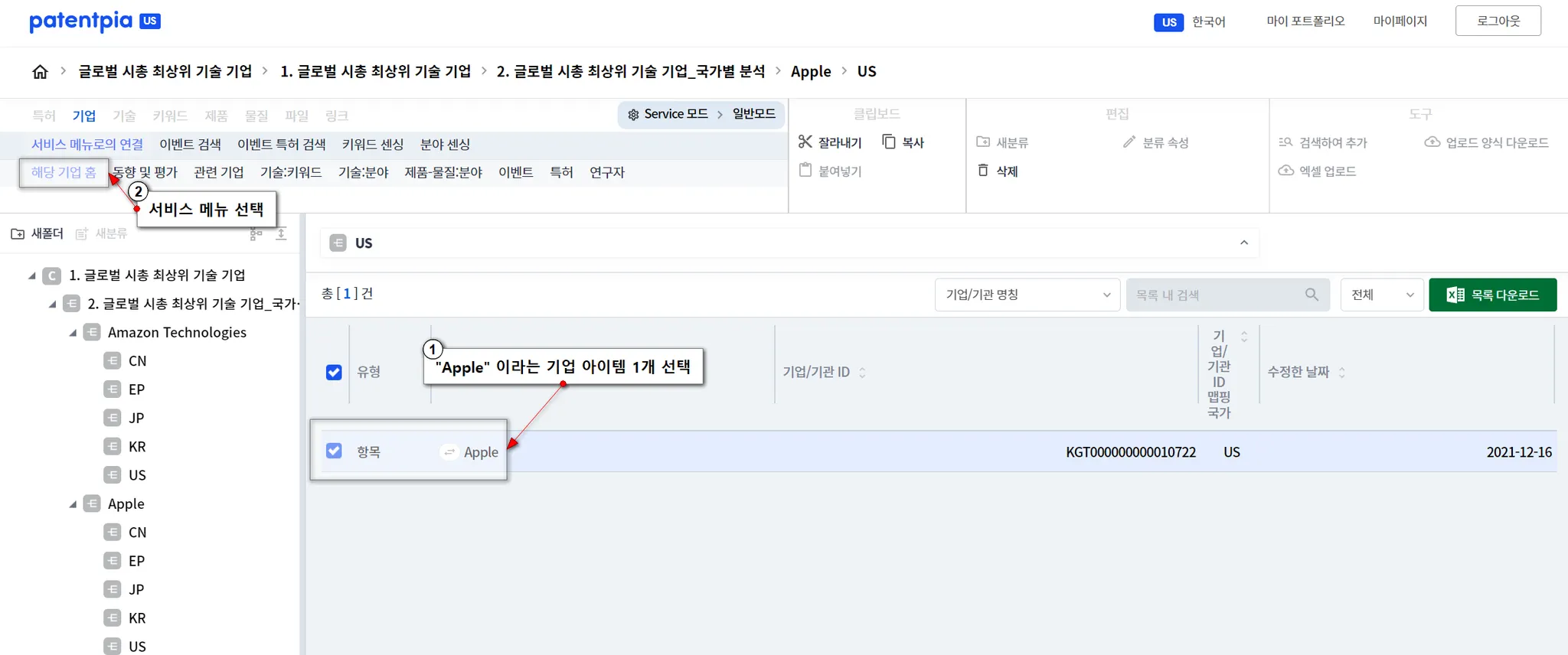Select JP under the Apple tree node
This screenshot has height=655, width=1568.
136,589
